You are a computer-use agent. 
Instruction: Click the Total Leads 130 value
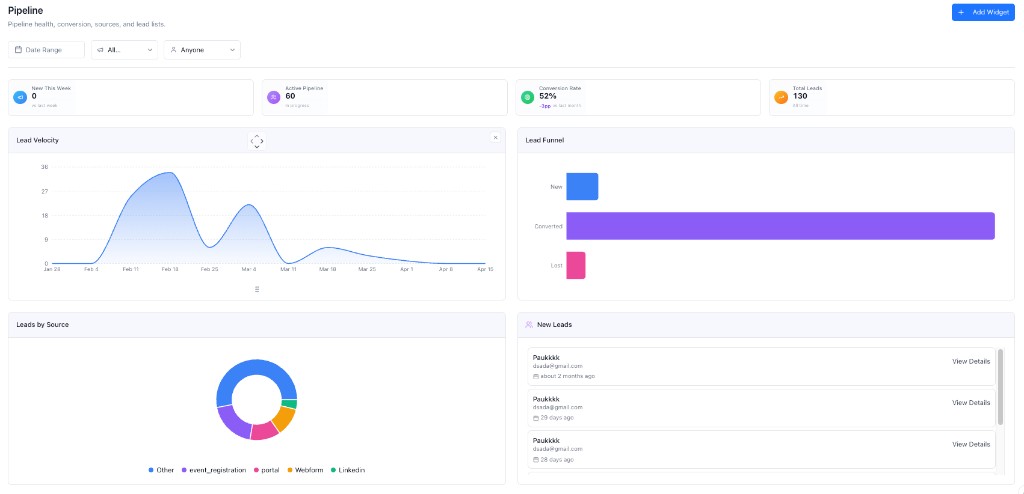800,96
